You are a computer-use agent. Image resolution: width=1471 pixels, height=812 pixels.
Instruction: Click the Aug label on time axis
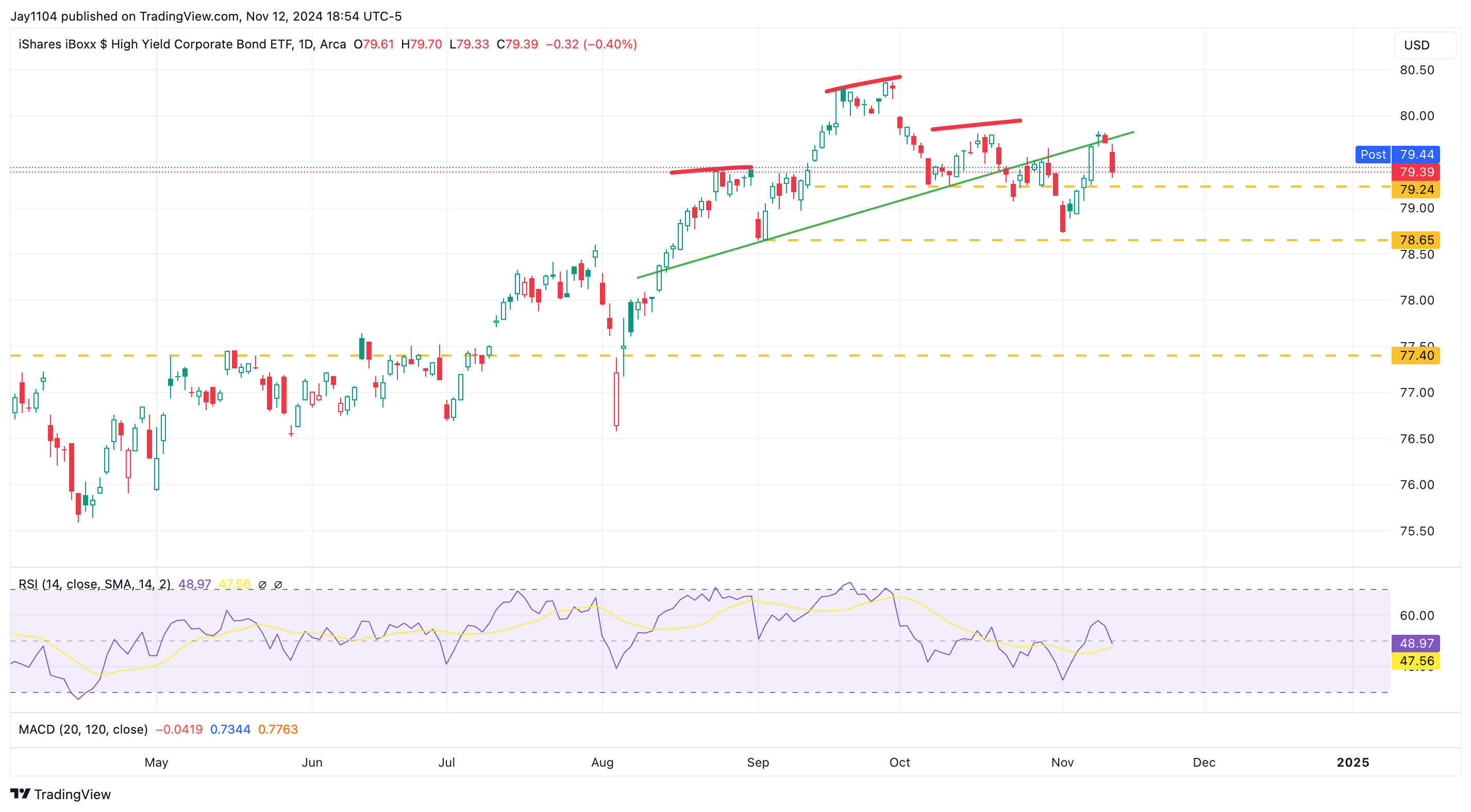[603, 763]
